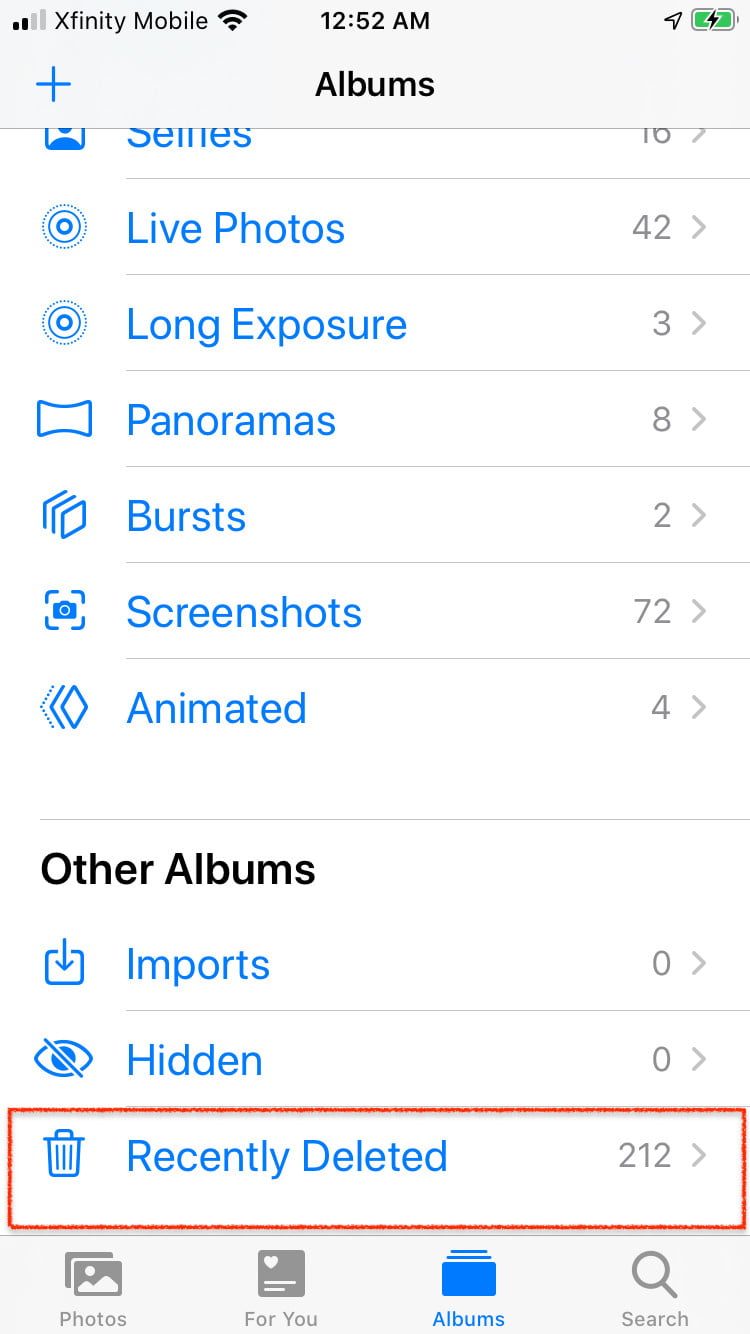This screenshot has width=750, height=1334.
Task: Tap the Live Photos concentric circles icon
Action: [x=65, y=228]
